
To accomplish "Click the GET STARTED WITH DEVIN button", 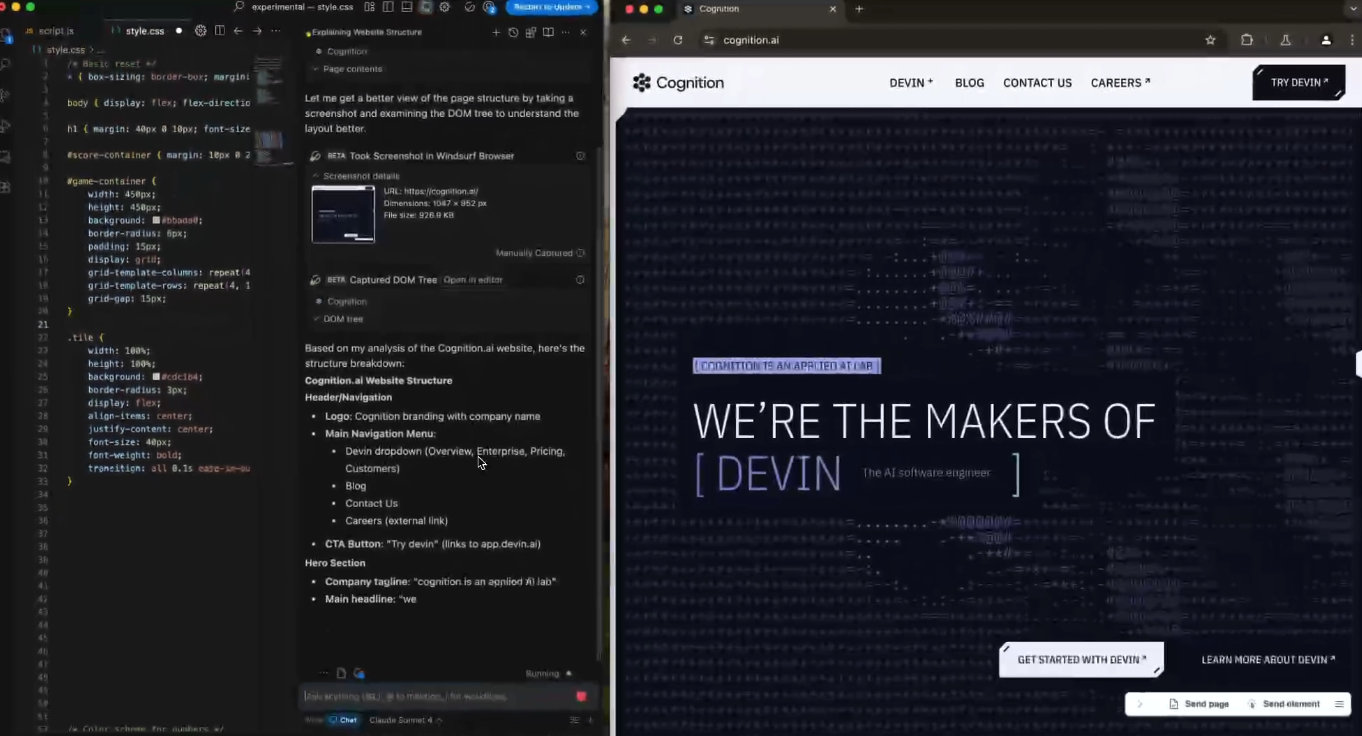I will coord(1081,660).
